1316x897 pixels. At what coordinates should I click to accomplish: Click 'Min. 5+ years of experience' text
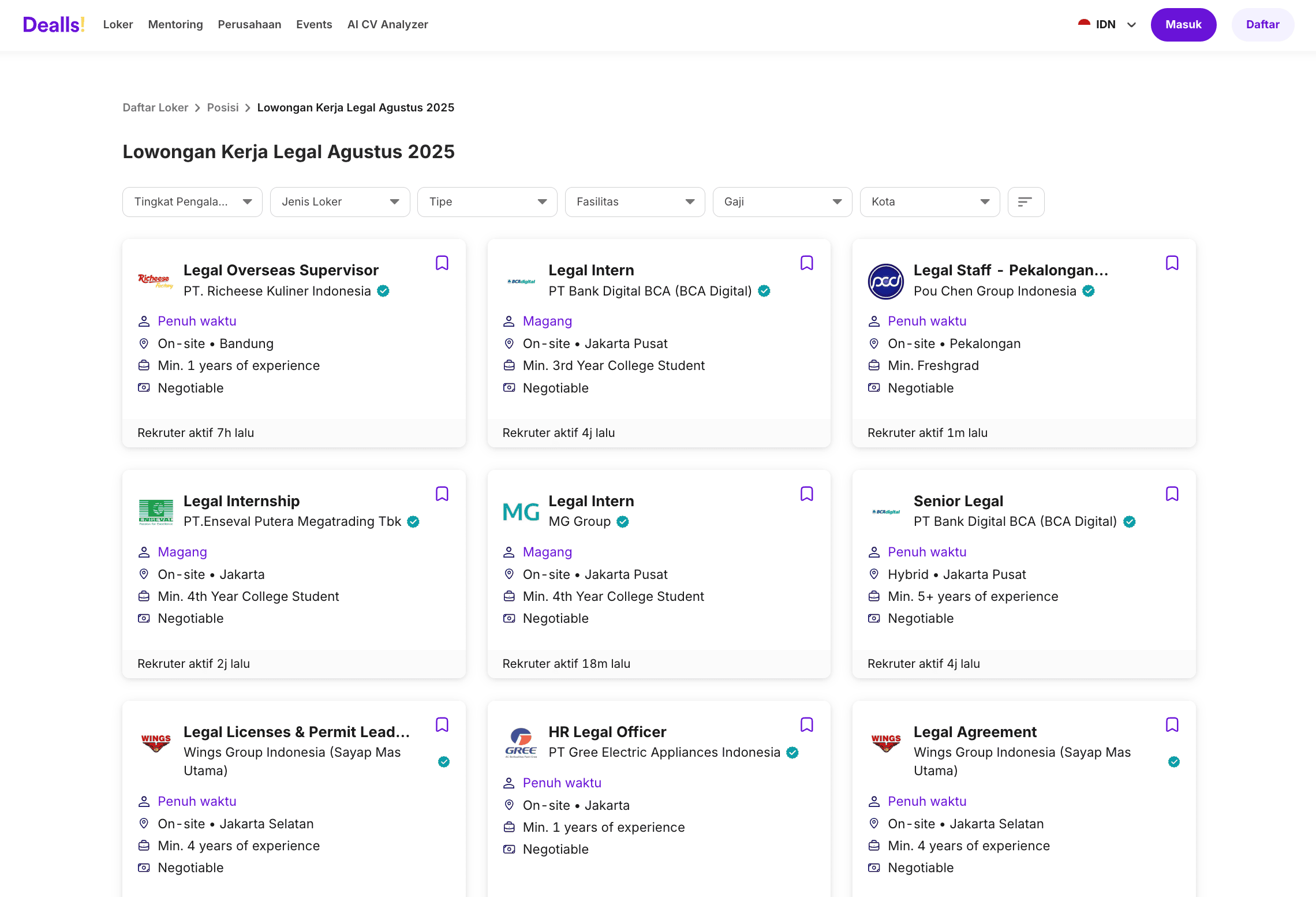tap(973, 596)
